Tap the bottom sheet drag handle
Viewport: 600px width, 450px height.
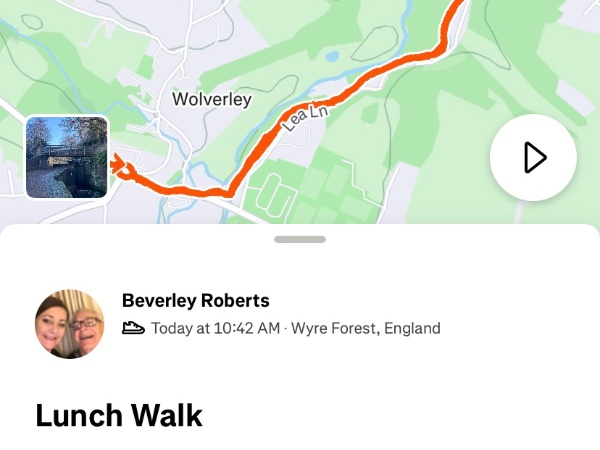click(x=299, y=239)
